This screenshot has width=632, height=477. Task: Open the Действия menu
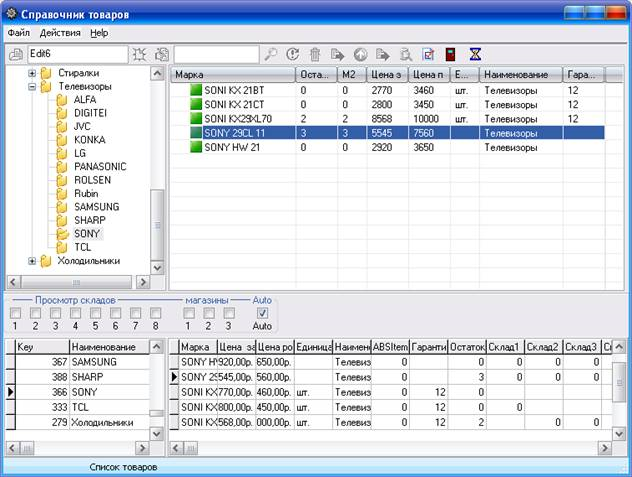60,33
